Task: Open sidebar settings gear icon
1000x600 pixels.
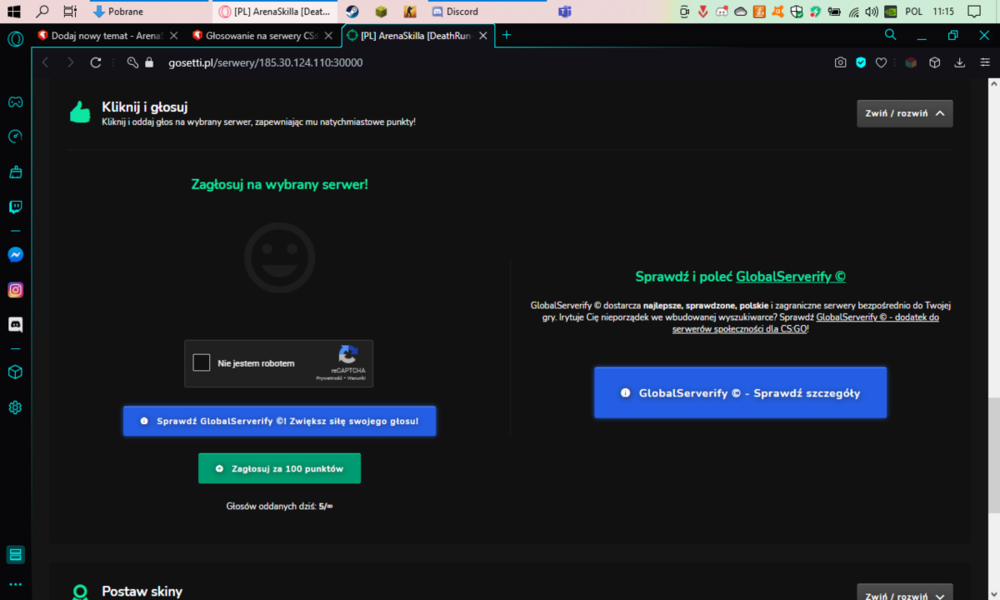Action: point(15,407)
